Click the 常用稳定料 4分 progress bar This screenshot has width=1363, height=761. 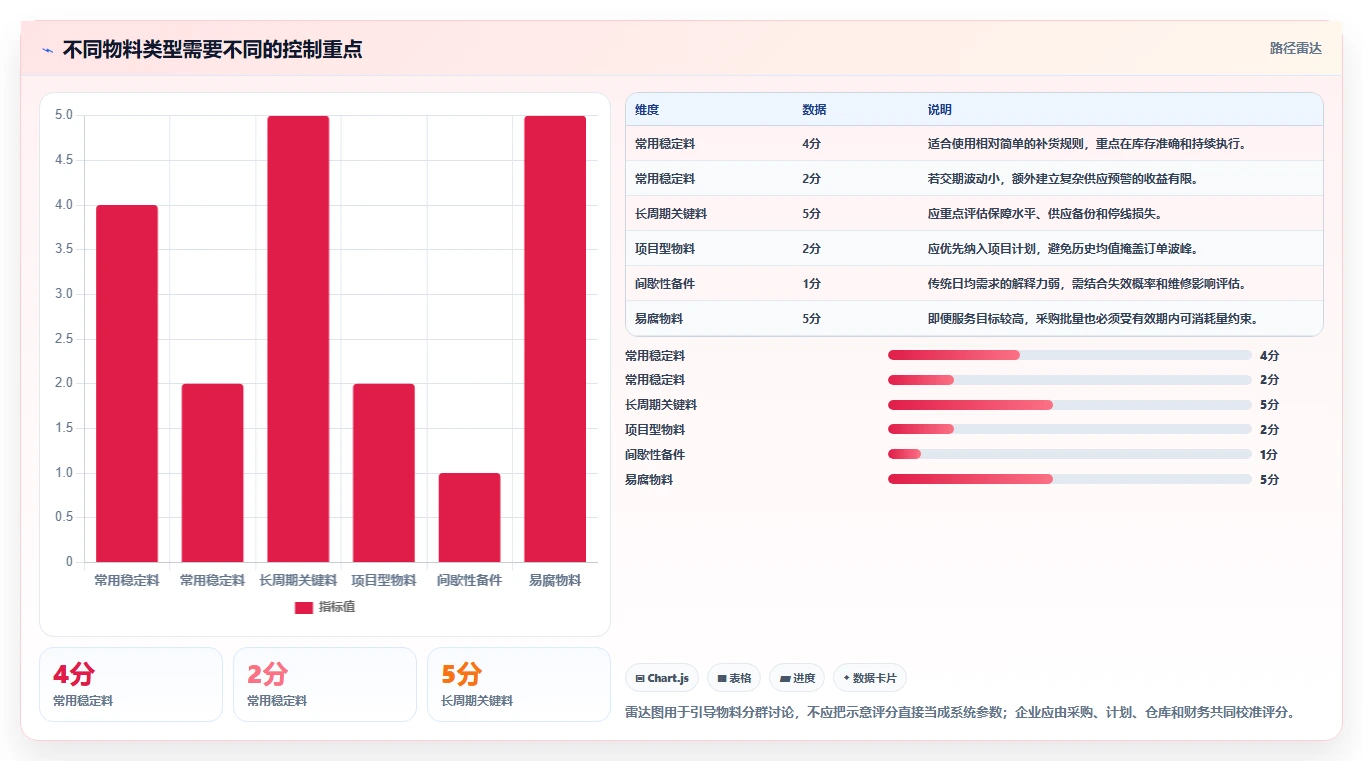point(1070,355)
